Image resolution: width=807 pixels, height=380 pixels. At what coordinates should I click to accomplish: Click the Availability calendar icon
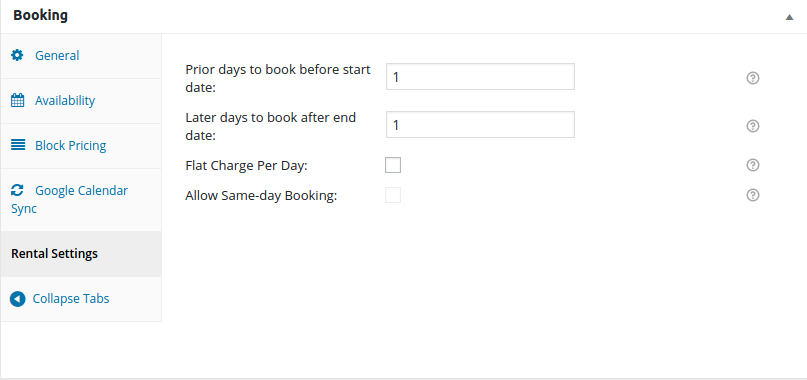coord(17,100)
